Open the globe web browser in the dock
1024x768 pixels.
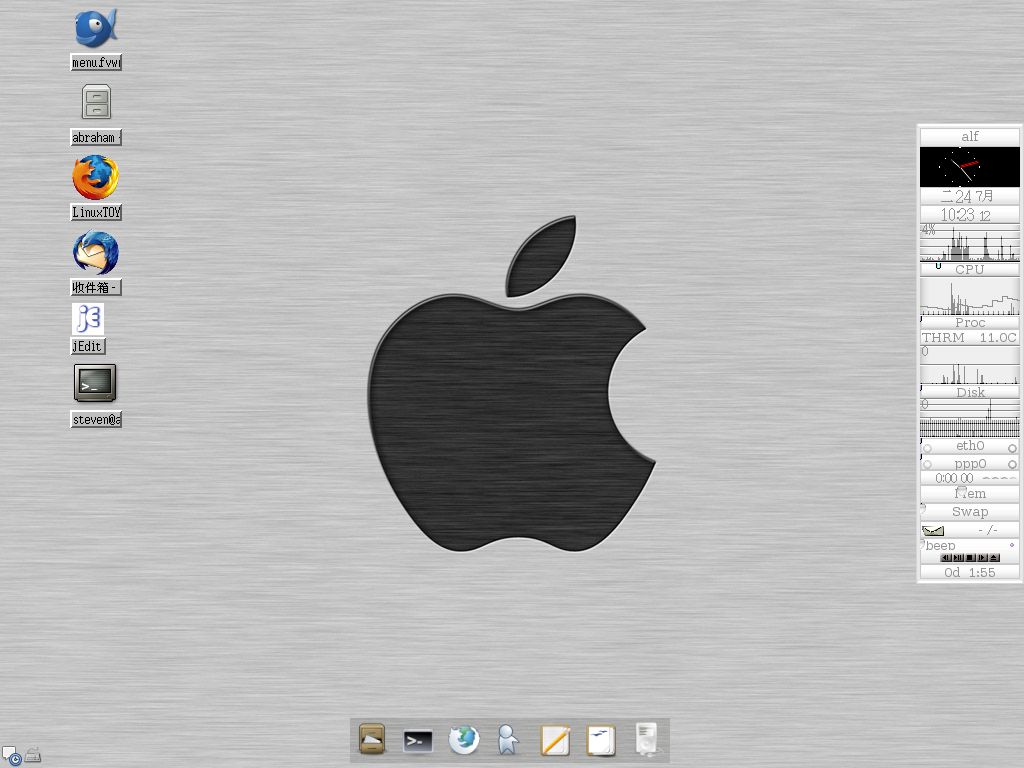pos(464,740)
